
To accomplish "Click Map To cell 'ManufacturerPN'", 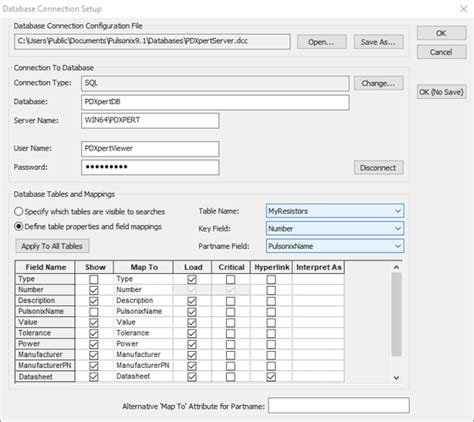I will click(x=143, y=365).
